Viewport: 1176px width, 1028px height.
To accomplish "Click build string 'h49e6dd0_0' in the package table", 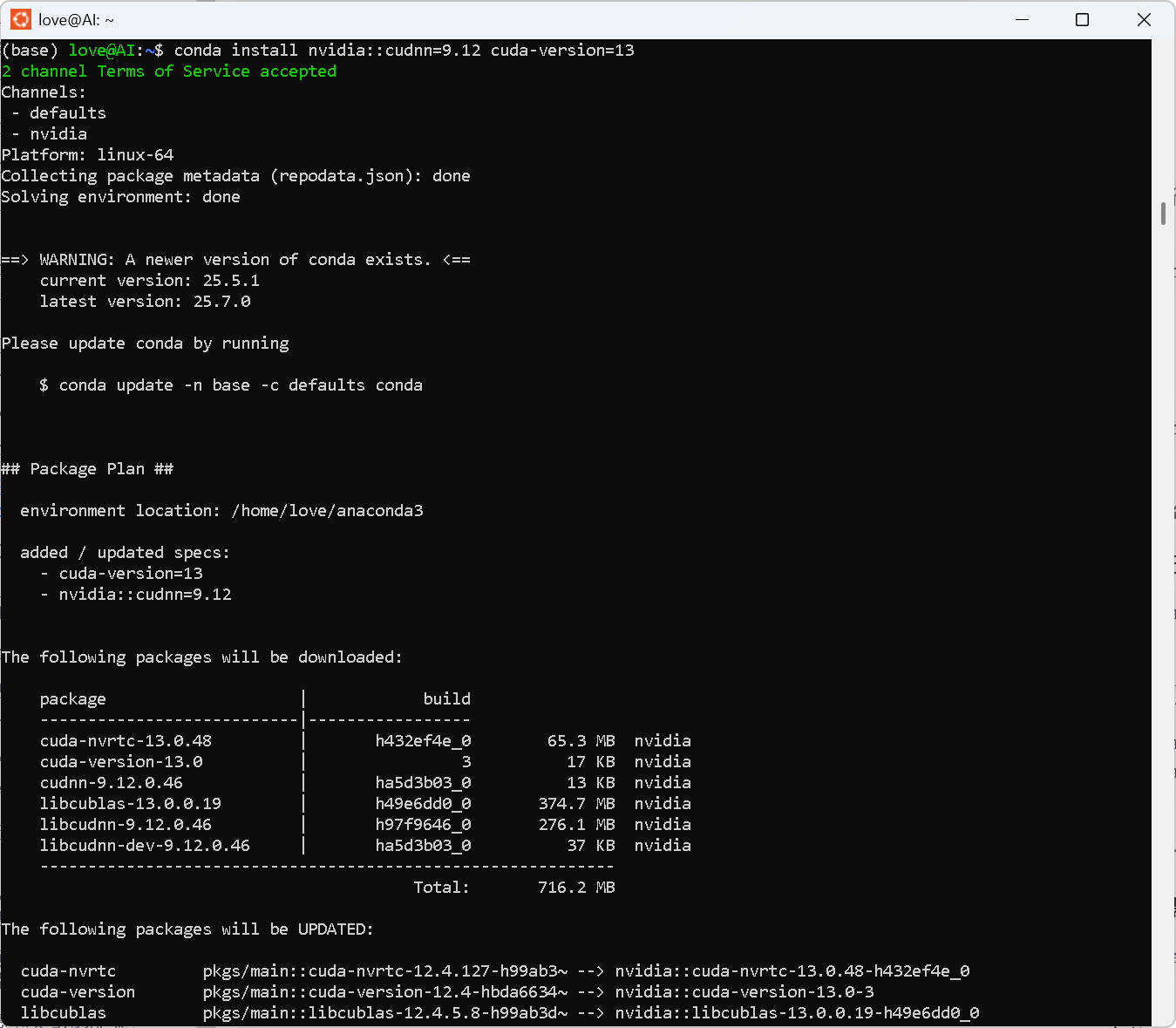I will (424, 804).
